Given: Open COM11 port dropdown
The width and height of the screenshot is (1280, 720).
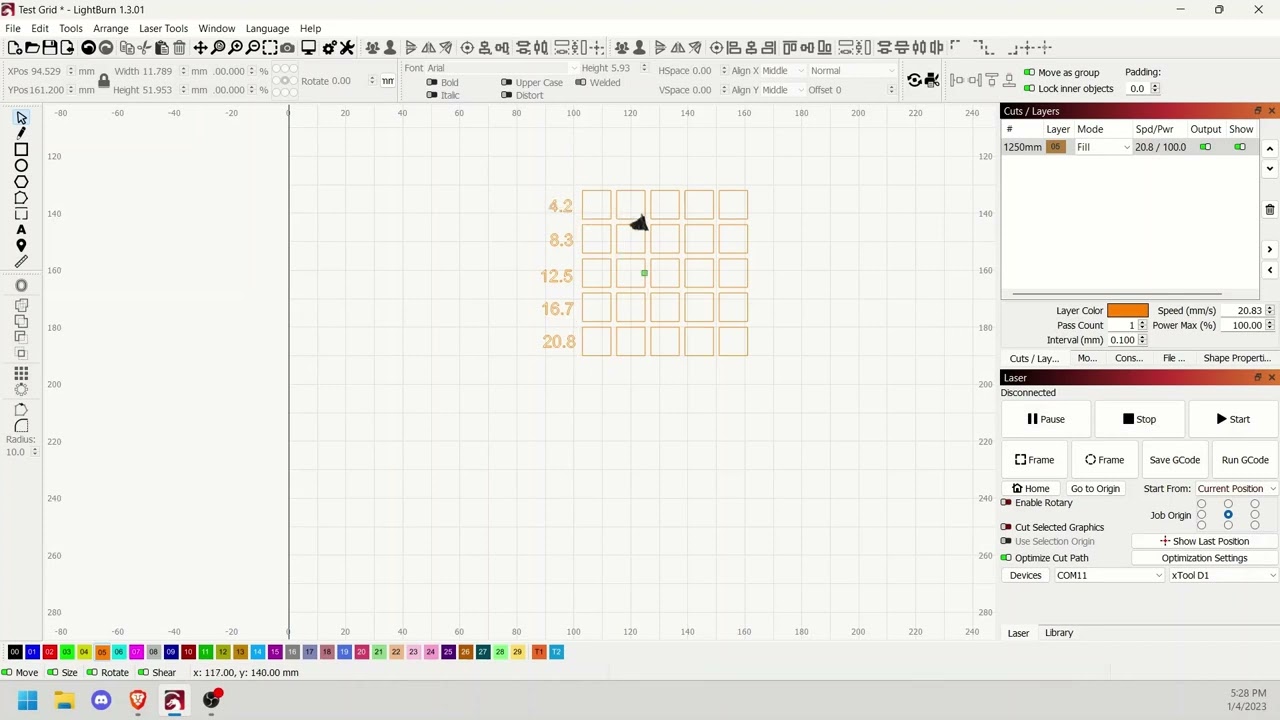Looking at the screenshot, I should 1109,575.
